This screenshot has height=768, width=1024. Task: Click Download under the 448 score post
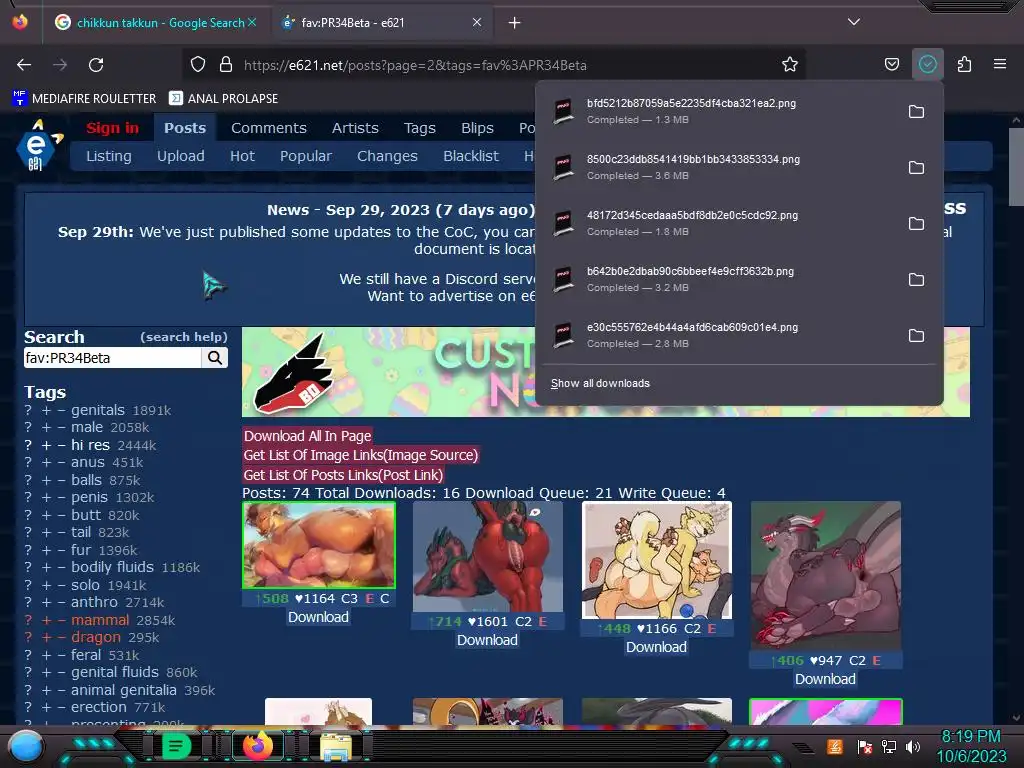(x=656, y=647)
